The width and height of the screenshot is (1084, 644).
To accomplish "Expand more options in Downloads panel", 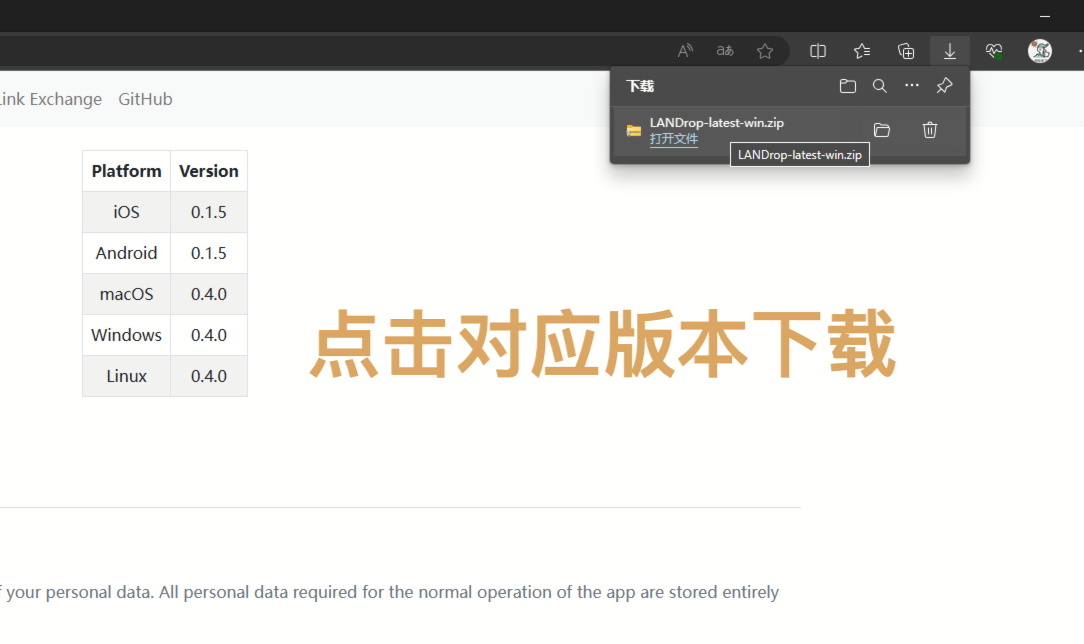I will (x=912, y=86).
